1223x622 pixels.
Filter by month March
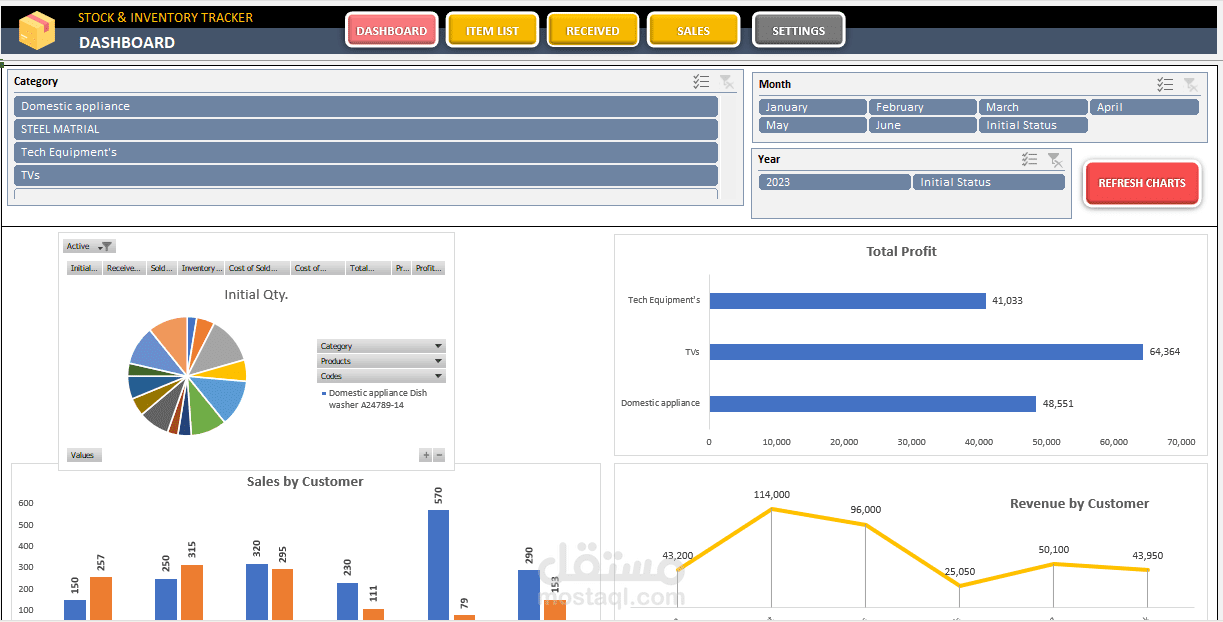click(1034, 107)
